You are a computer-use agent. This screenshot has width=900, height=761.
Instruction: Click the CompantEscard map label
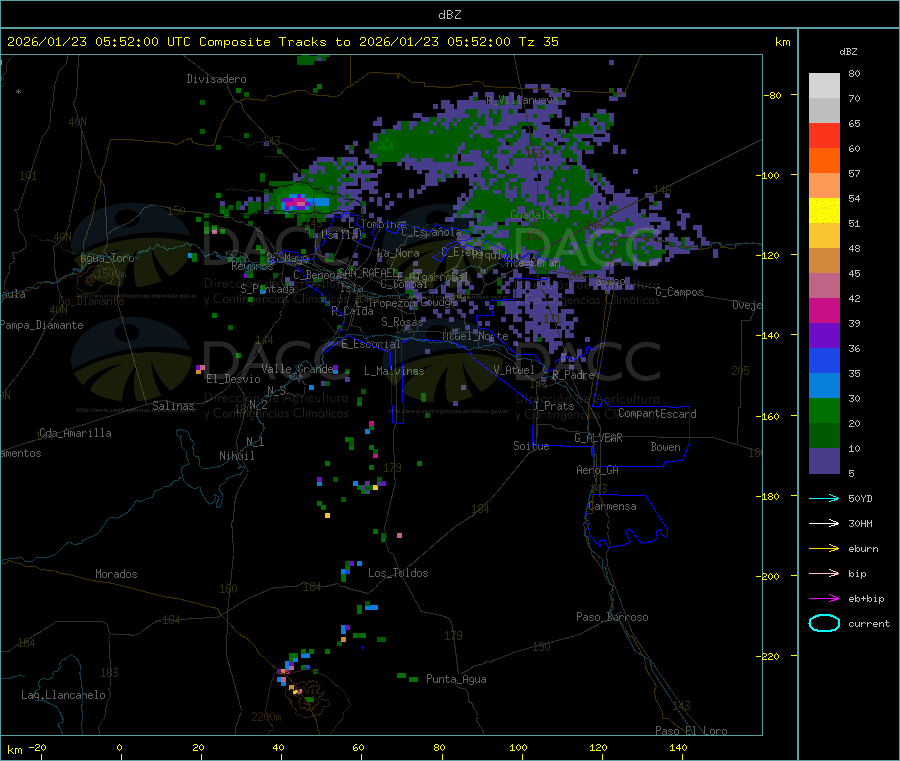[657, 414]
